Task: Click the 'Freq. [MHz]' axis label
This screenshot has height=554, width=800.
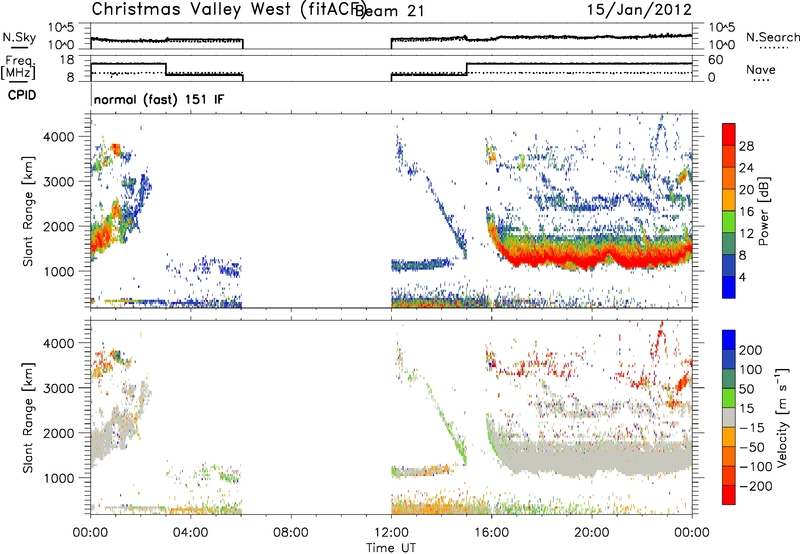Action: pos(19,68)
